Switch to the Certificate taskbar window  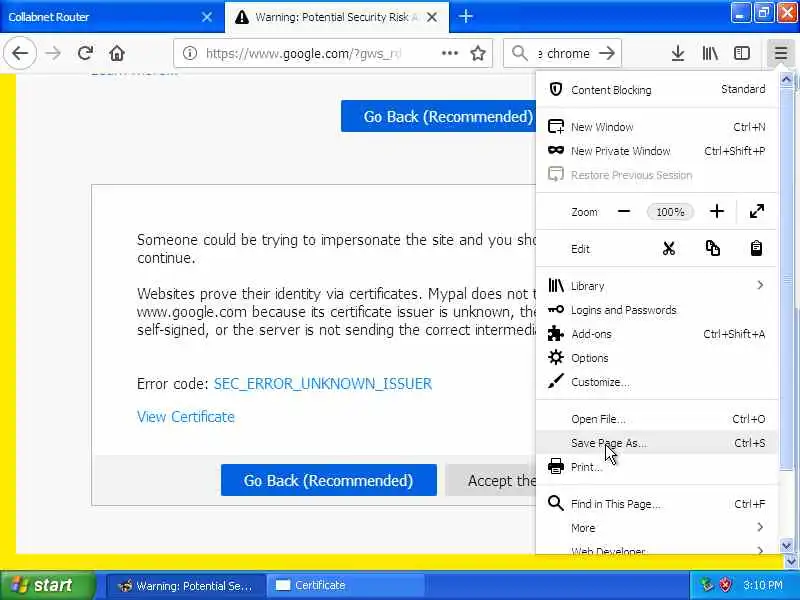pyautogui.click(x=347, y=585)
